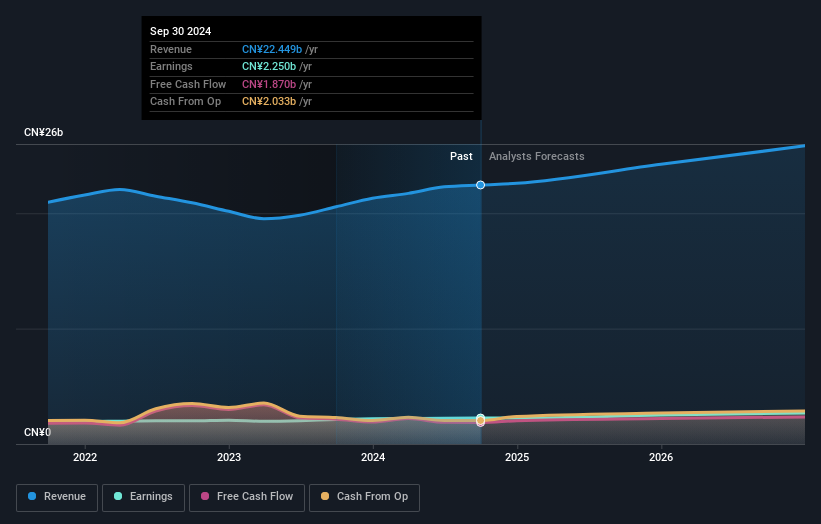Click the Cash From Op label in tooltip
This screenshot has width=821, height=524.
pyautogui.click(x=185, y=102)
